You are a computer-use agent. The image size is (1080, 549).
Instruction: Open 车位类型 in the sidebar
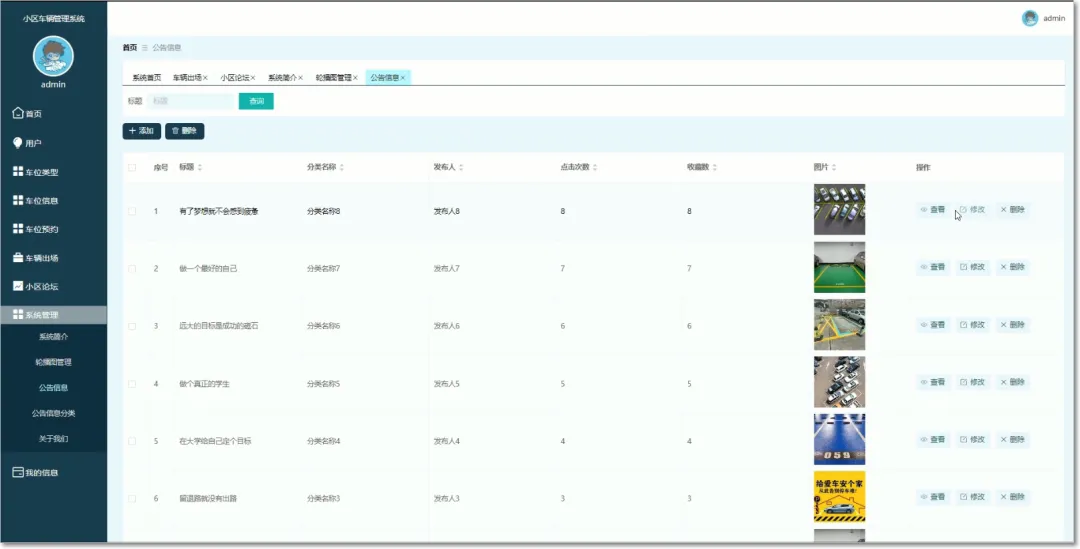pyautogui.click(x=36, y=172)
